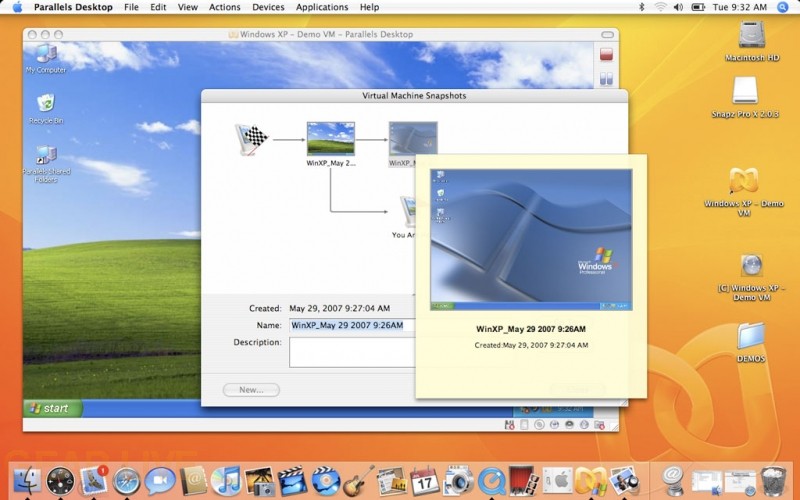The image size is (800, 500).
Task: Click the snapshot Name text field
Action: pos(353,325)
